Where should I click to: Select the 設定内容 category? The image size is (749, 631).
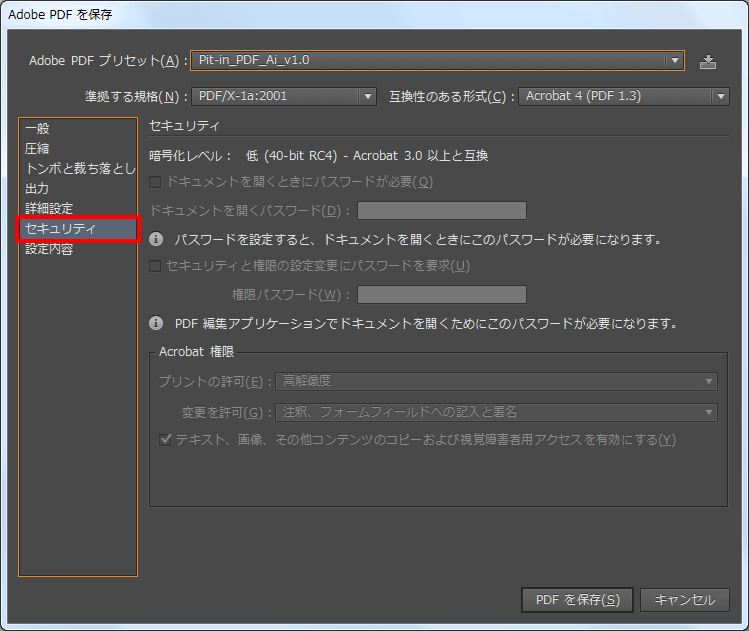(49, 250)
